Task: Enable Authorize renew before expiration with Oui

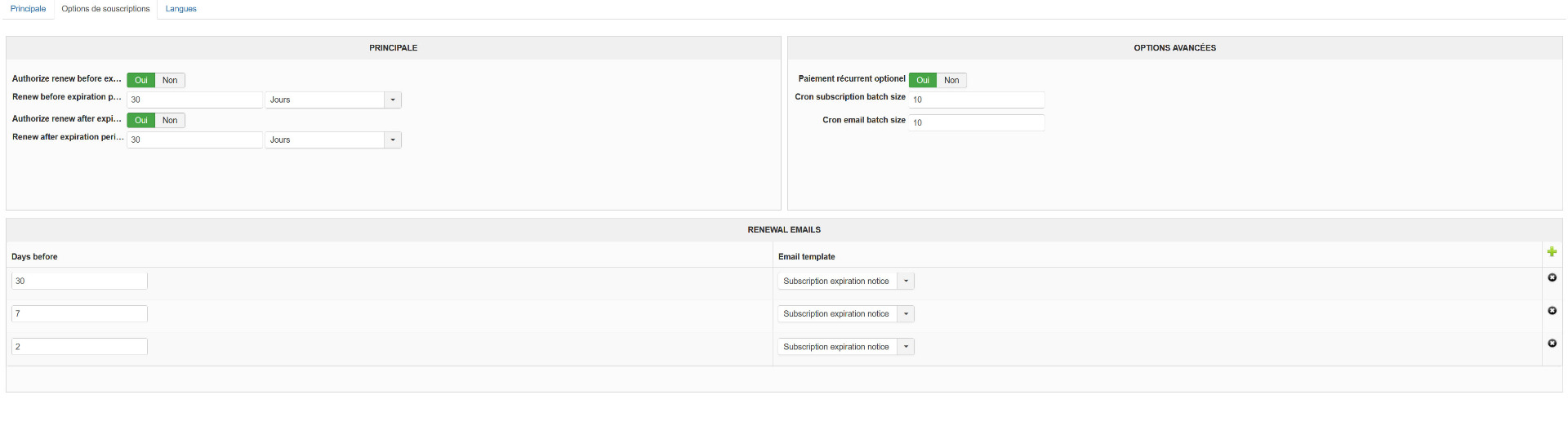Action: click(x=141, y=80)
